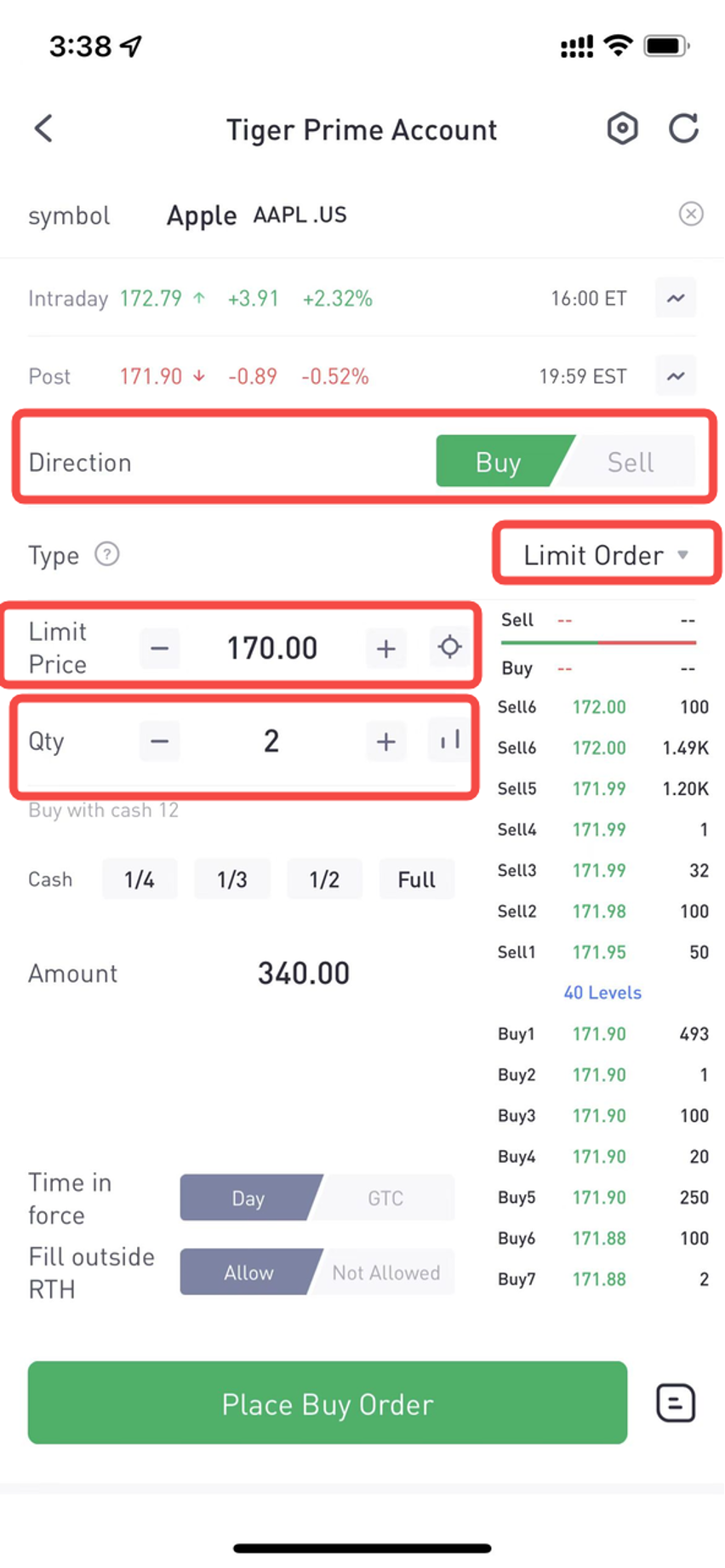
Task: Increase the limit price with plus
Action: pos(385,648)
